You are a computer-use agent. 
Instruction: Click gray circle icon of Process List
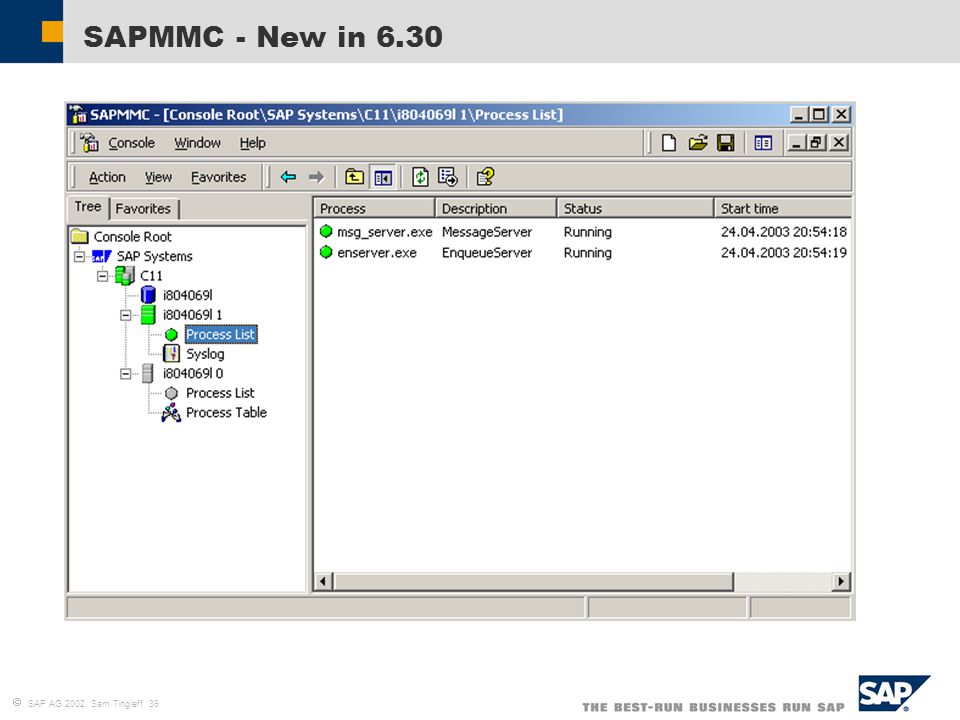tap(171, 393)
